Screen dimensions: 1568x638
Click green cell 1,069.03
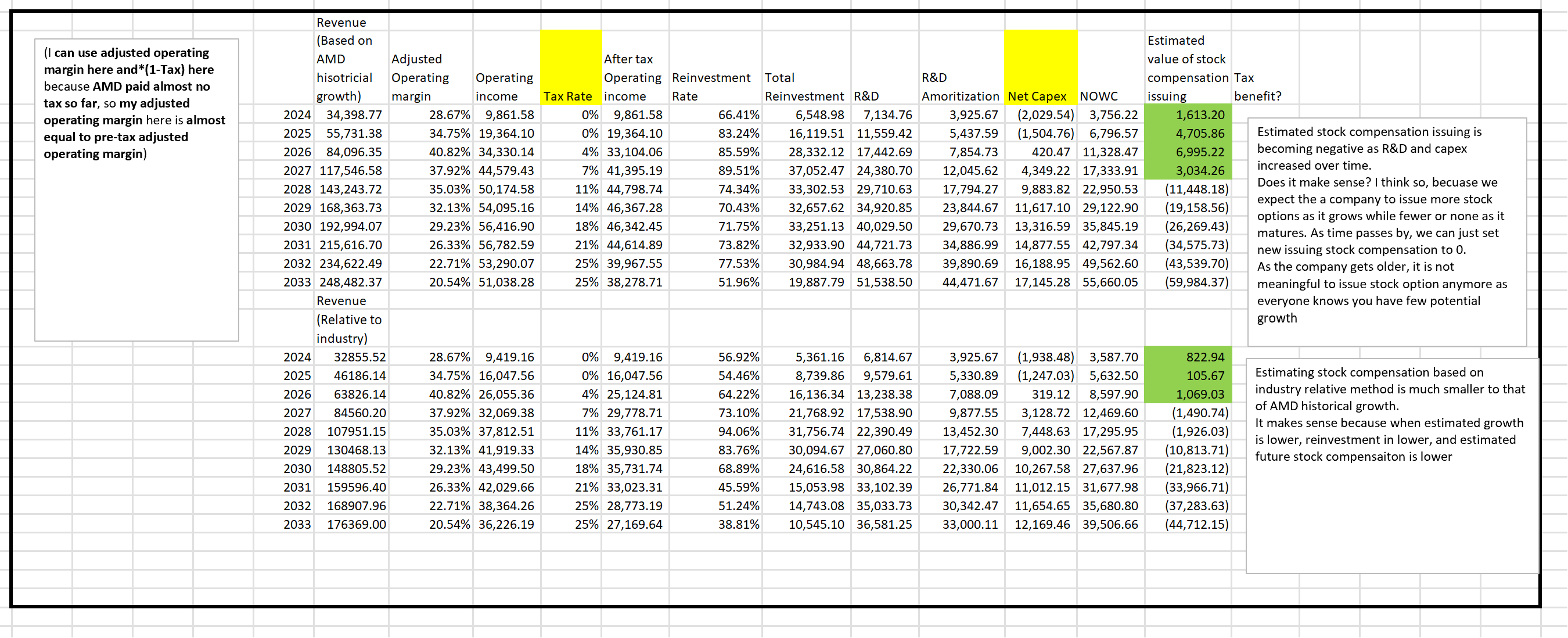point(1188,395)
